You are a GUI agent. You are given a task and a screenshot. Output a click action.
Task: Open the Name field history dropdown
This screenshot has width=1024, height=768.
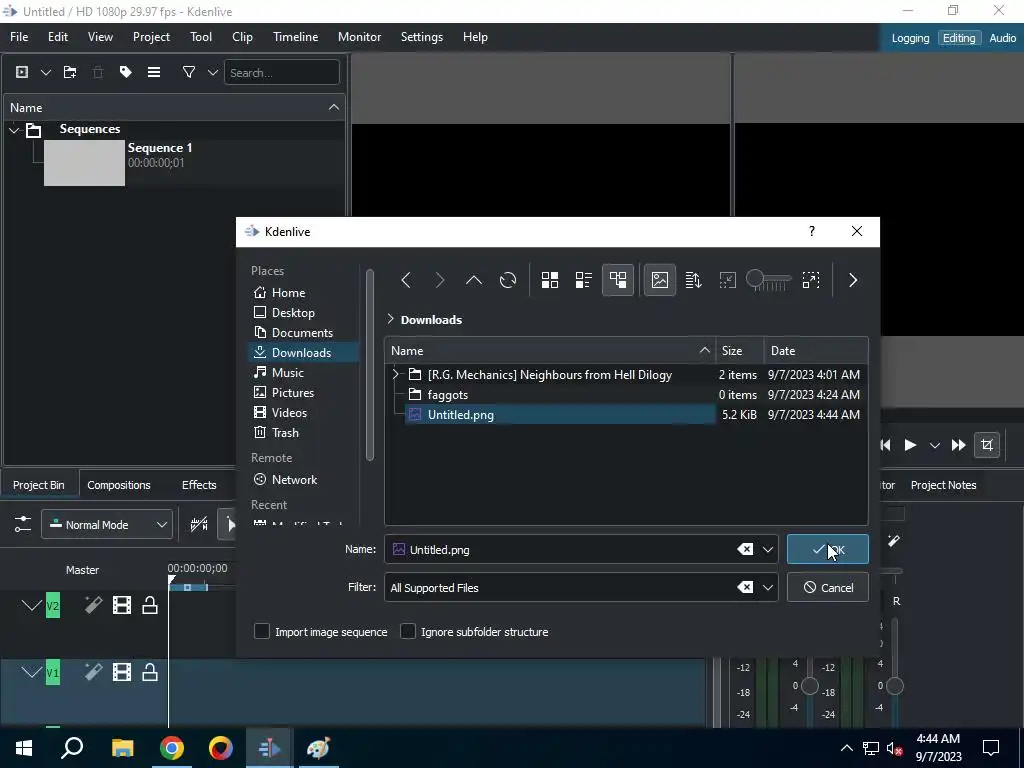tap(768, 550)
